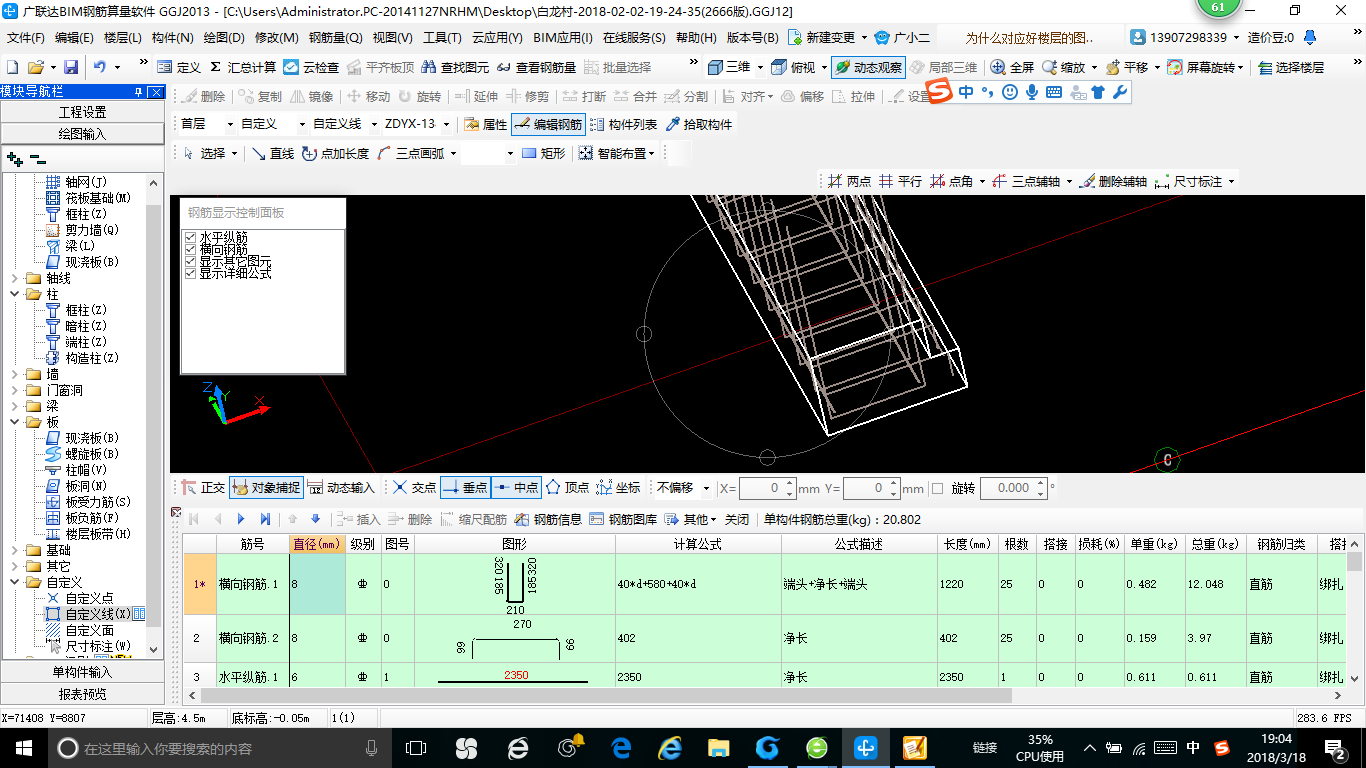The height and width of the screenshot is (768, 1366).
Task: Toggle 垂点 perpendicular snap
Action: point(464,488)
